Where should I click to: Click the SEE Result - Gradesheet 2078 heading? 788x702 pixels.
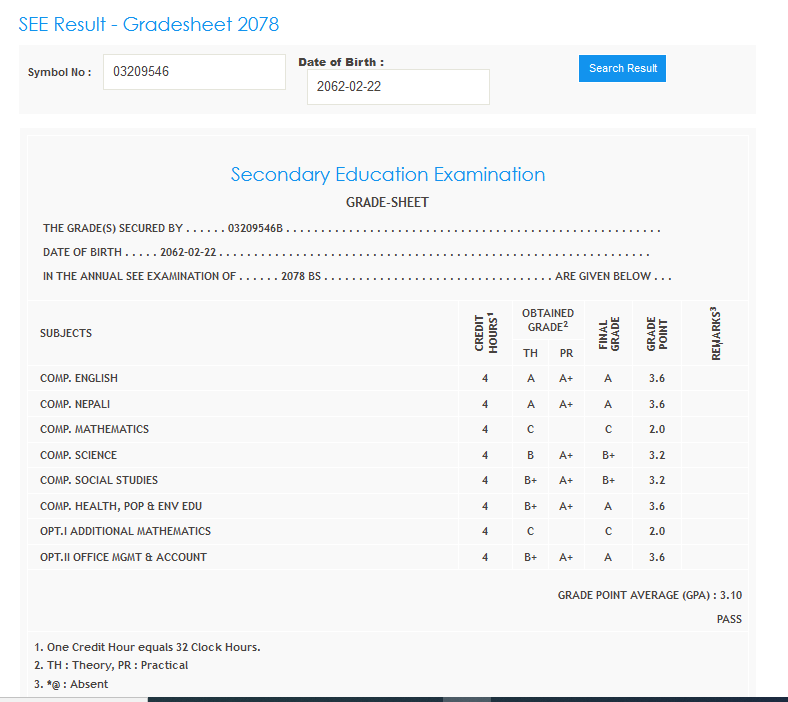point(149,24)
